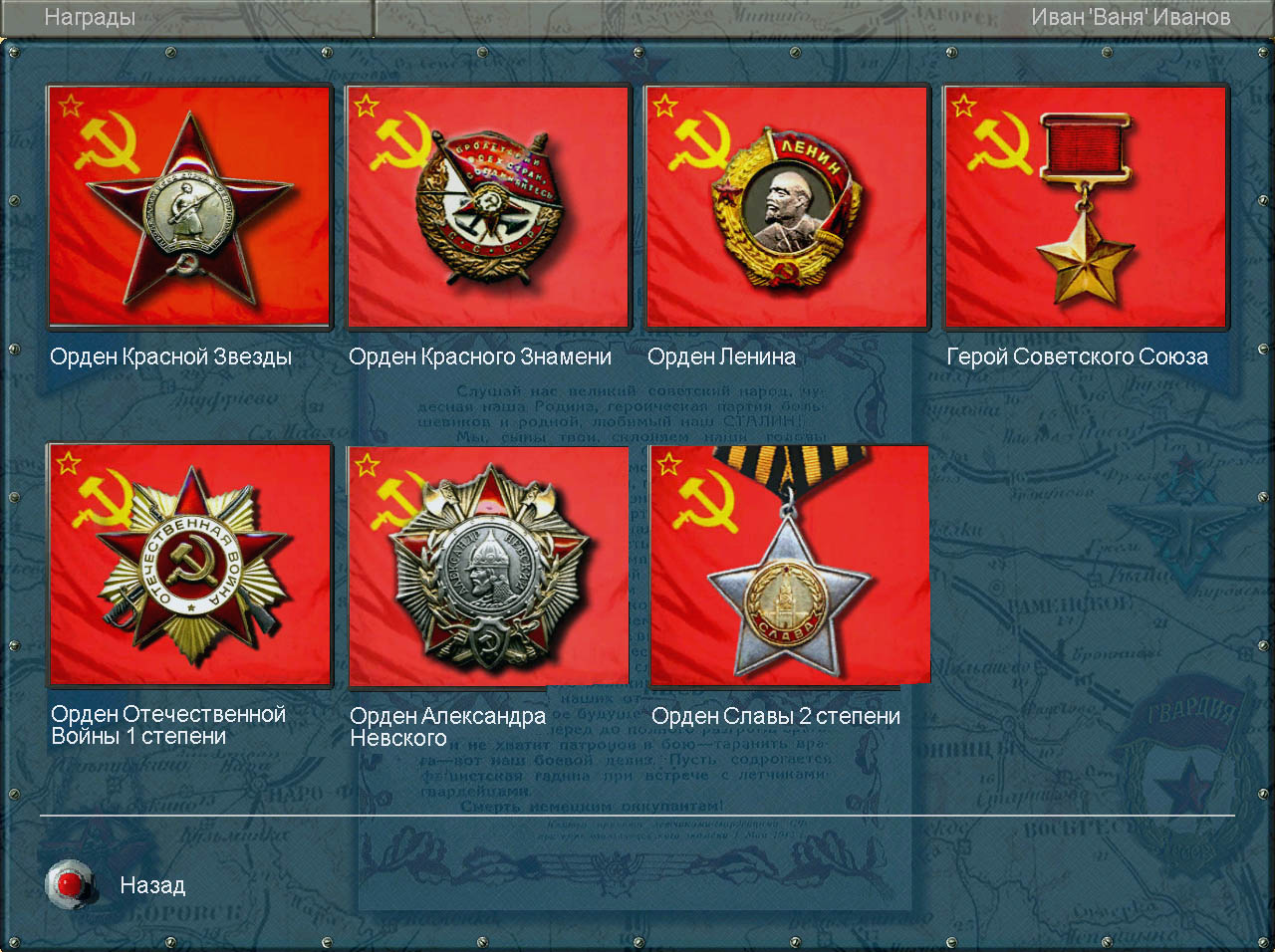Click the Назад text label
1275x952 pixels.
pyautogui.click(x=152, y=885)
